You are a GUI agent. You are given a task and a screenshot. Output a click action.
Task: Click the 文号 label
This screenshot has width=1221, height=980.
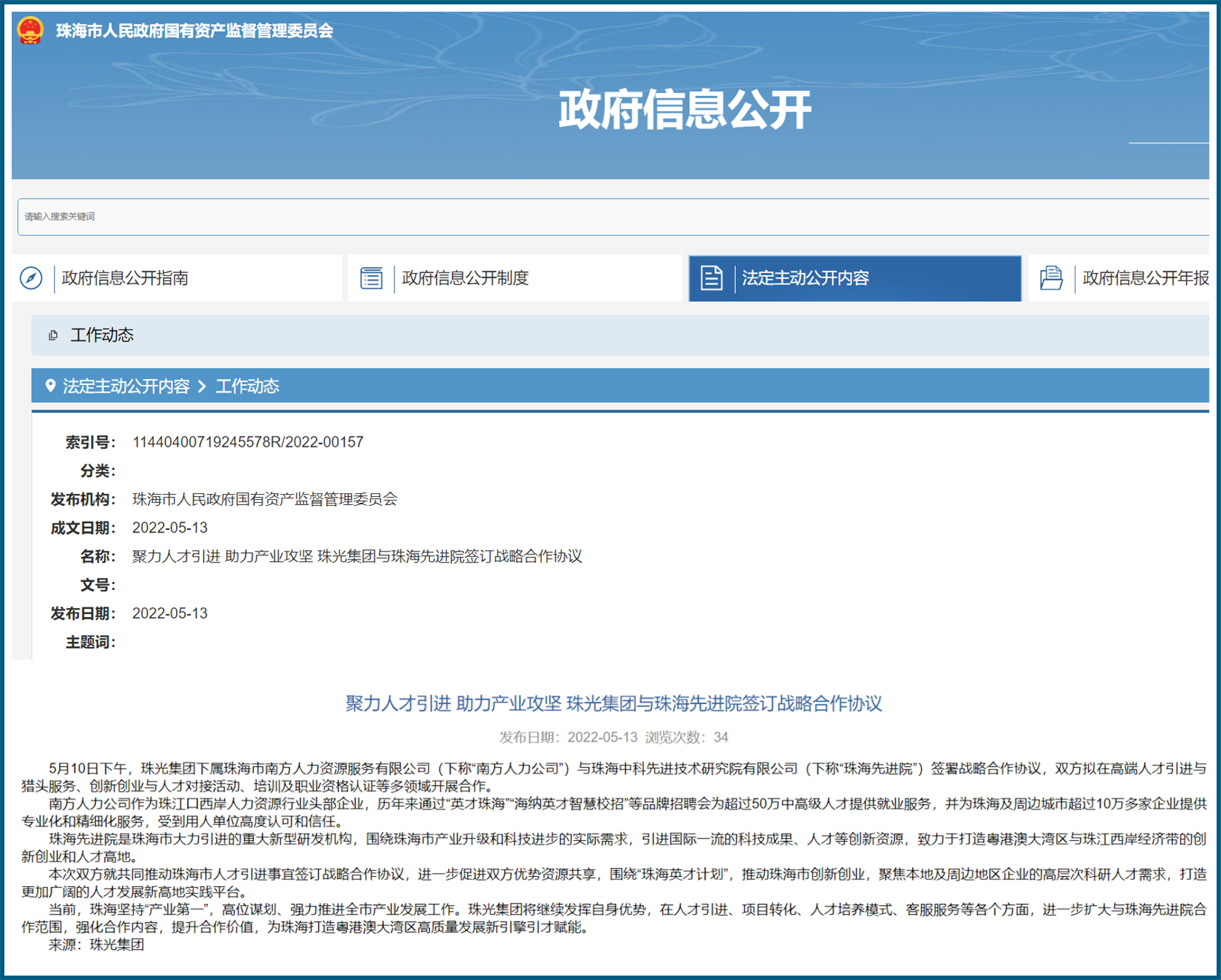tap(98, 585)
